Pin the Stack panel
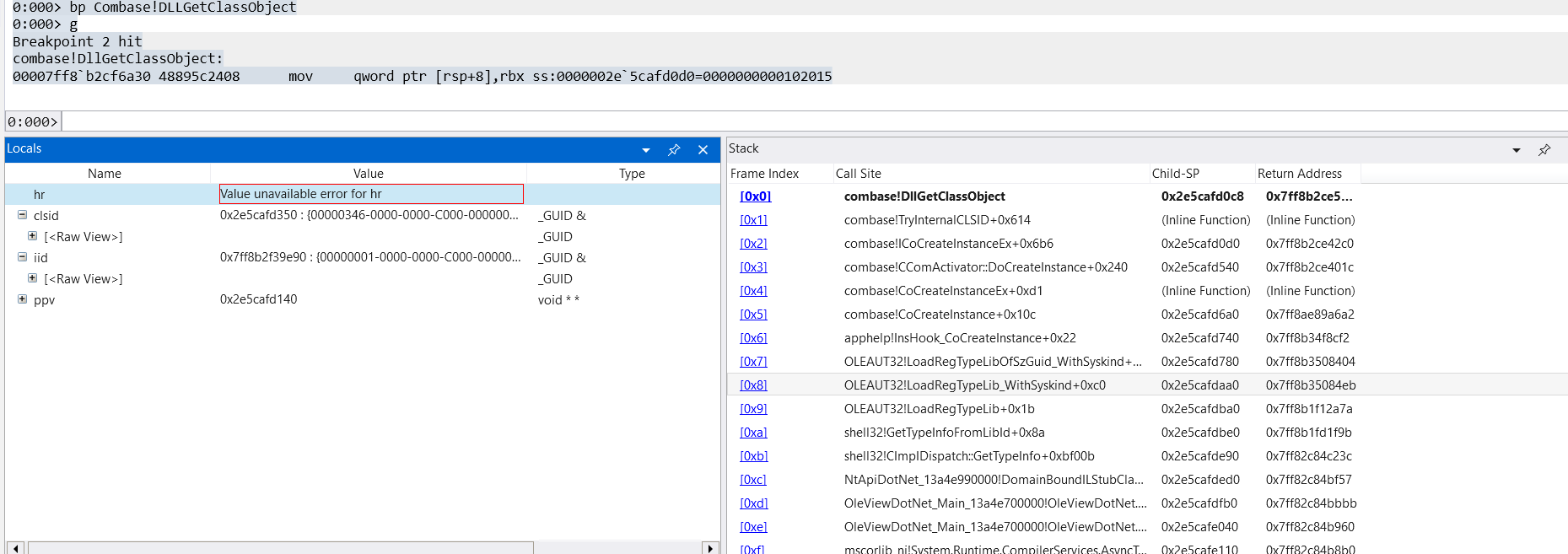The height and width of the screenshot is (554, 1568). (1544, 150)
